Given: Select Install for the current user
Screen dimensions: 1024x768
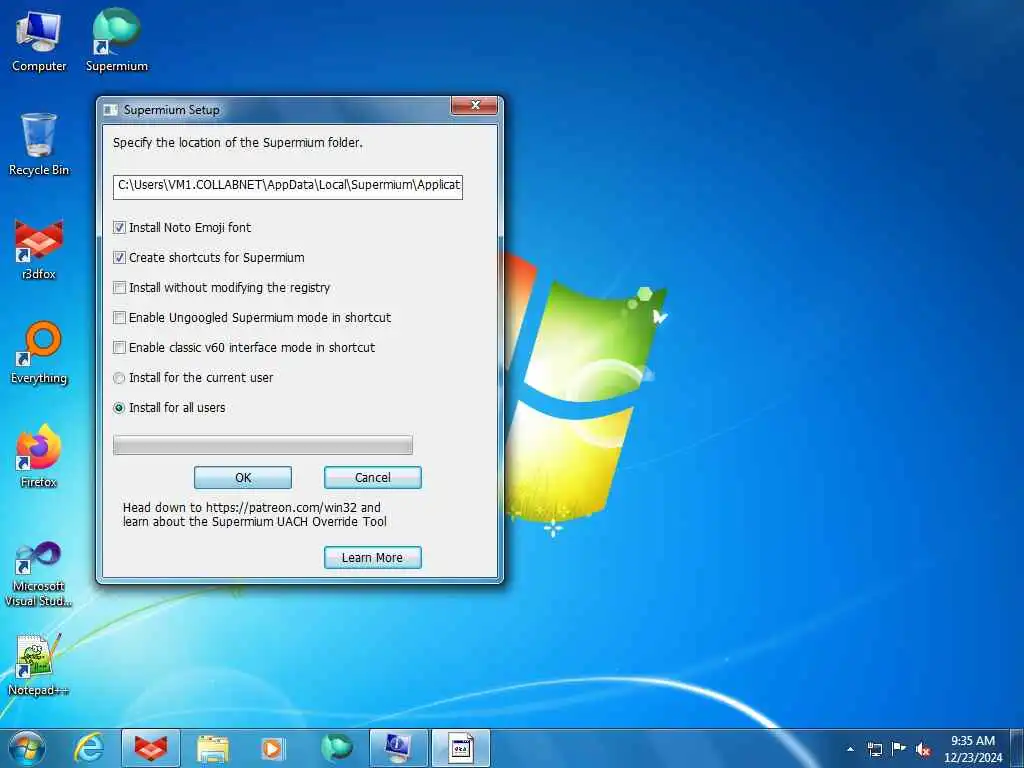Looking at the screenshot, I should [119, 377].
